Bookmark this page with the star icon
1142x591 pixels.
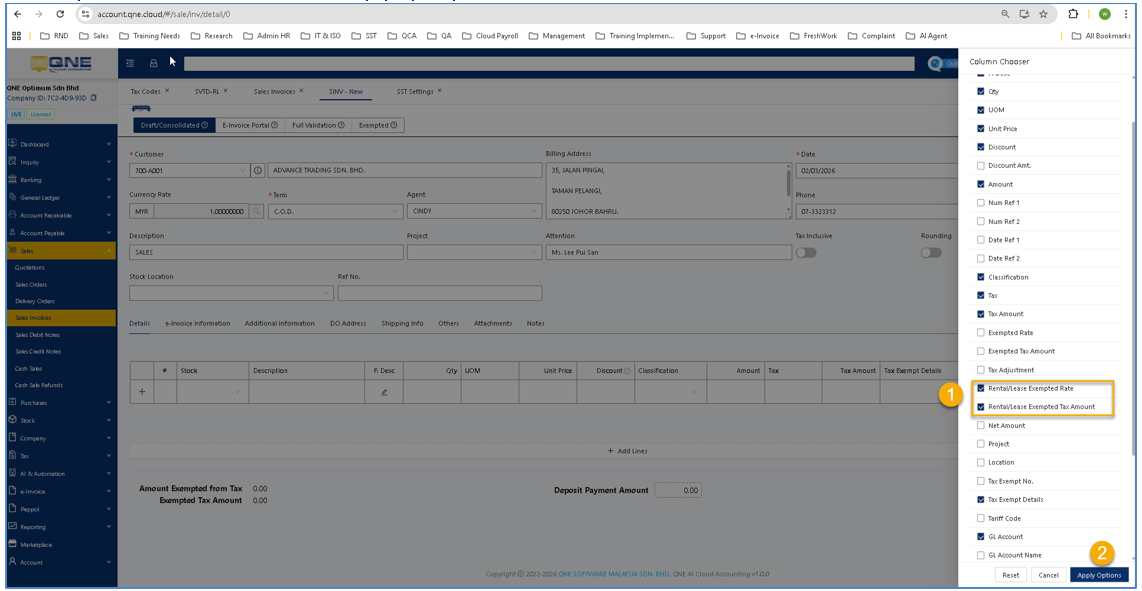pos(1043,14)
